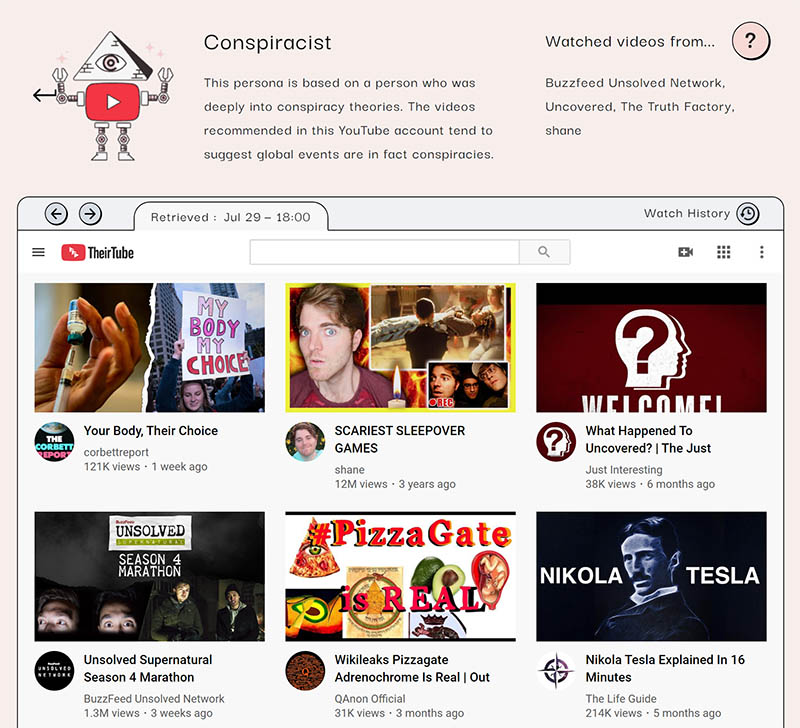Click the shane channel name under Sleepover Games
This screenshot has height=728, width=800.
[x=349, y=469]
